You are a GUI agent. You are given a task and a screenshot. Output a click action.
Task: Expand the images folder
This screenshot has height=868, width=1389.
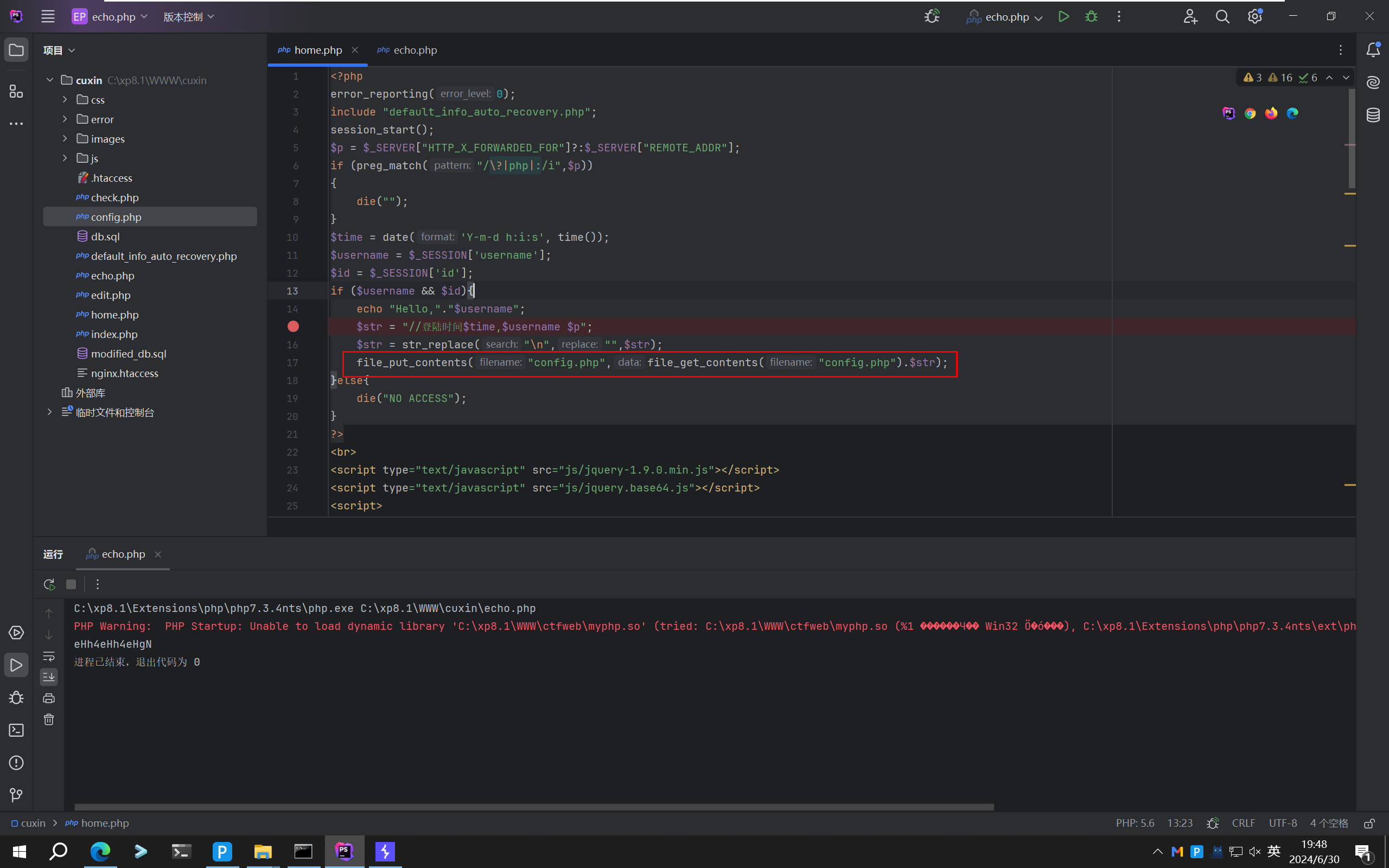[65, 138]
